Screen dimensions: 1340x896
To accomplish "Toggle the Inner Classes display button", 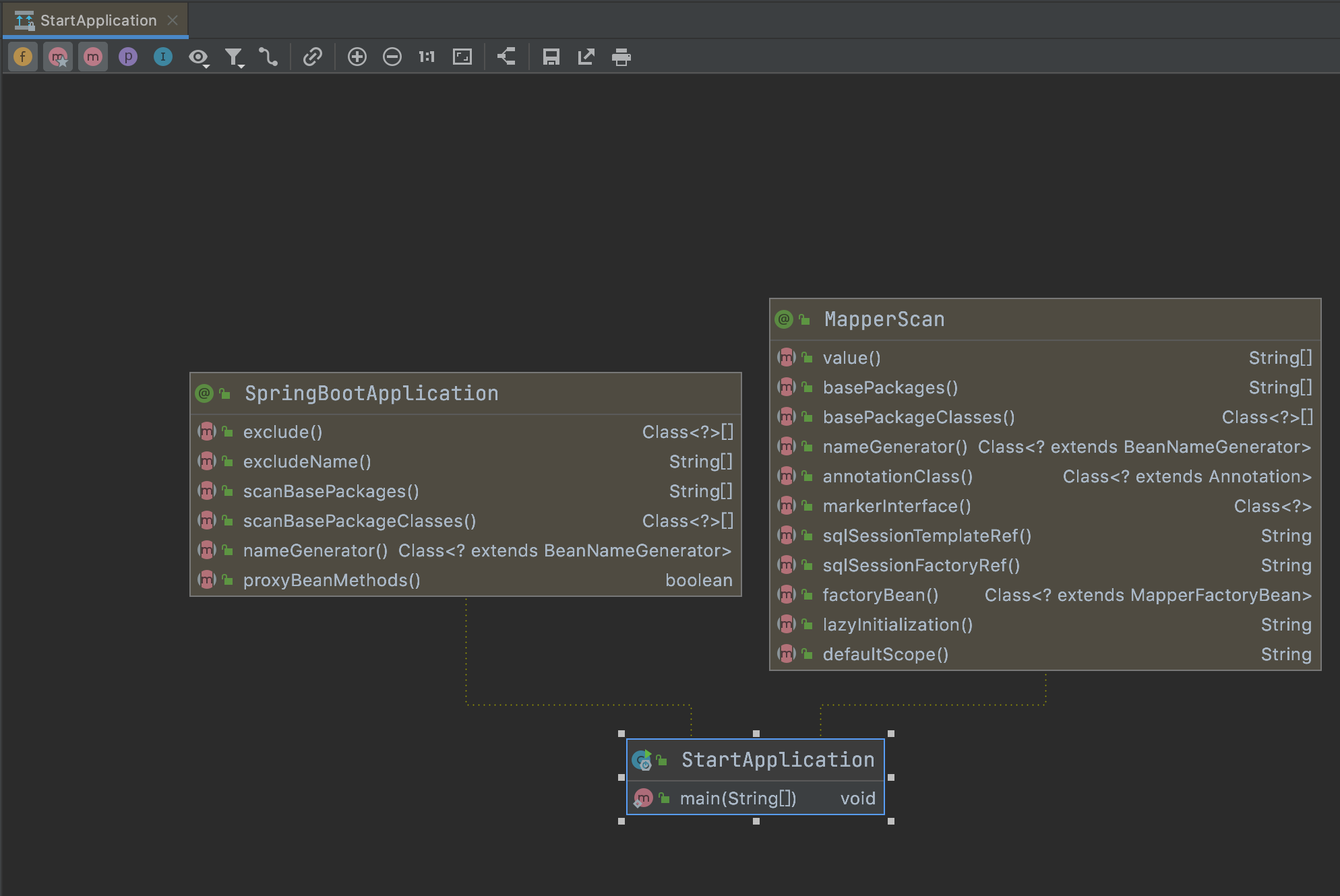I will pyautogui.click(x=163, y=57).
